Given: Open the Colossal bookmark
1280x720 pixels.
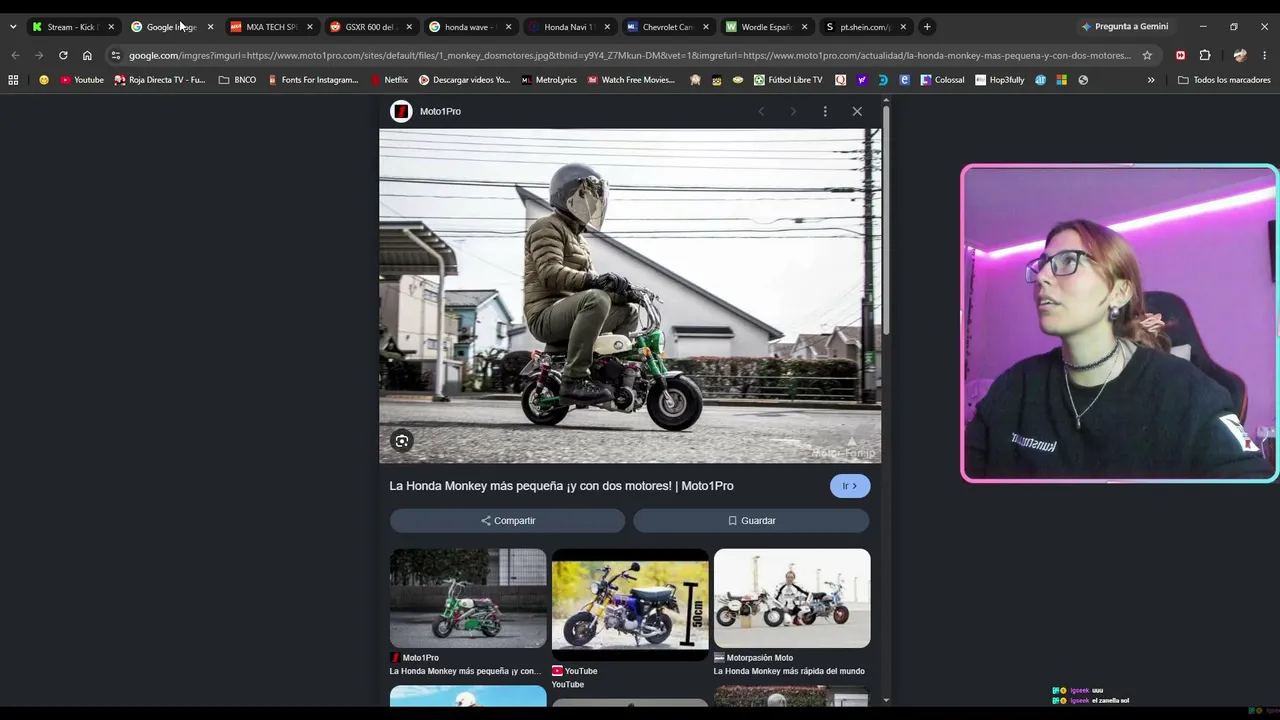Looking at the screenshot, I should click(943, 80).
